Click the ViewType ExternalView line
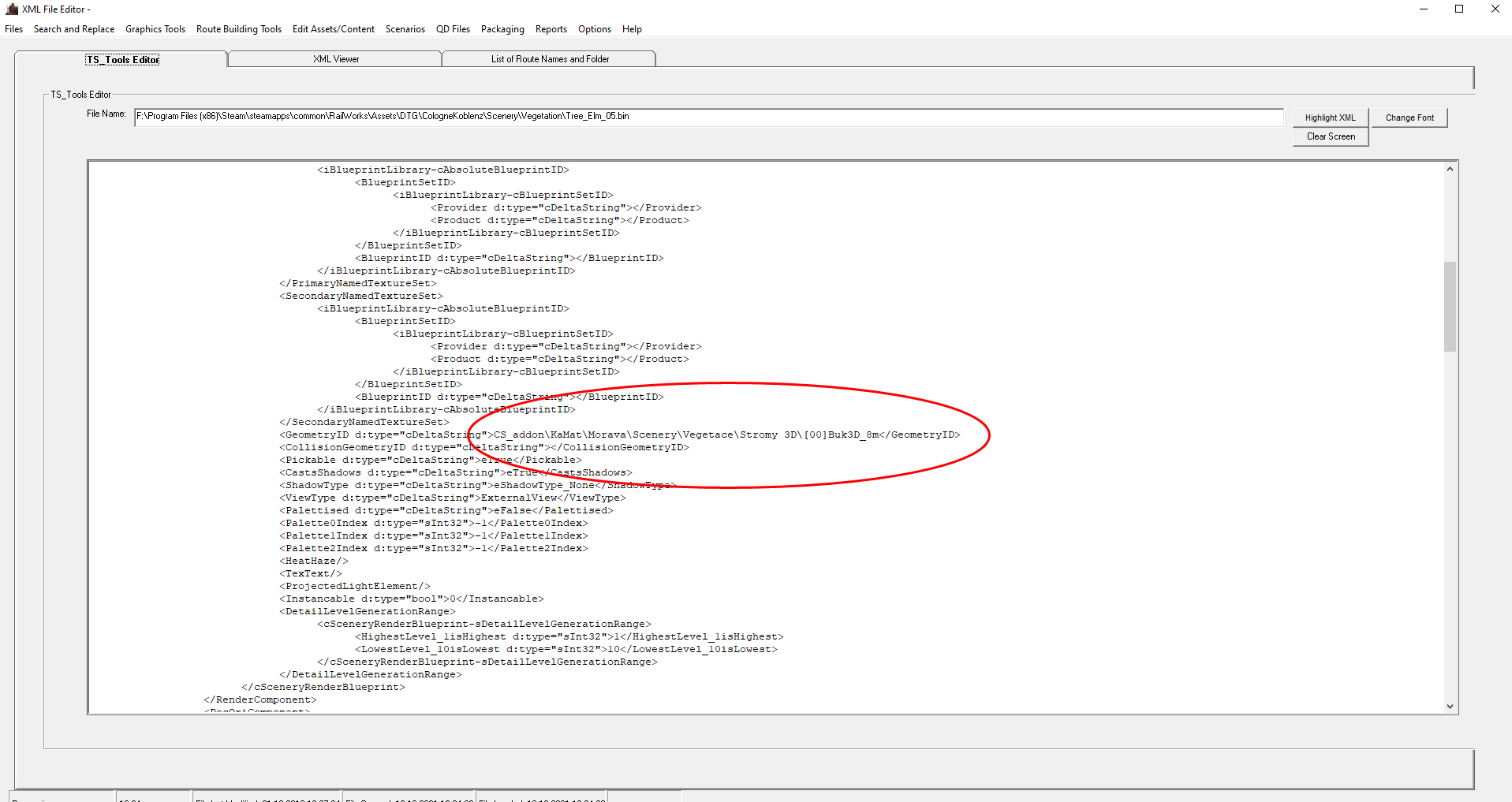The height and width of the screenshot is (802, 1512). tap(453, 498)
